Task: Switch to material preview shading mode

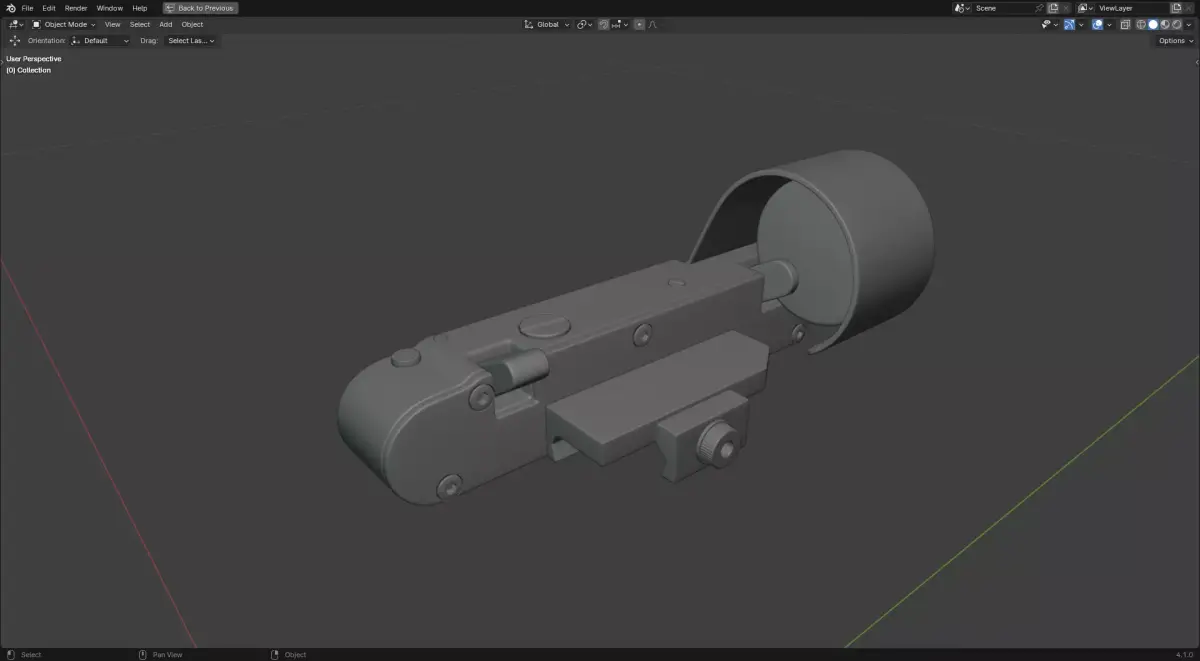Action: pos(1165,24)
